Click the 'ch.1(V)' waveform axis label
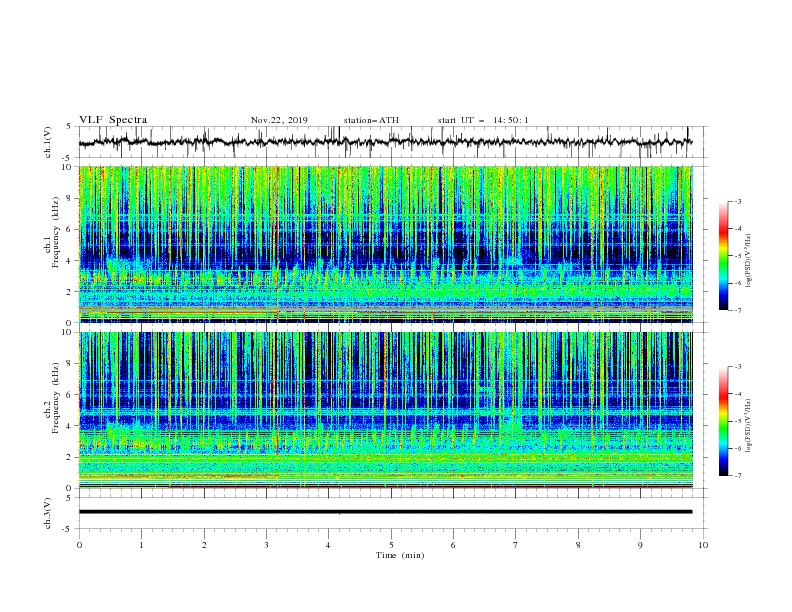Viewport: 792px width, 612px height. coord(48,142)
